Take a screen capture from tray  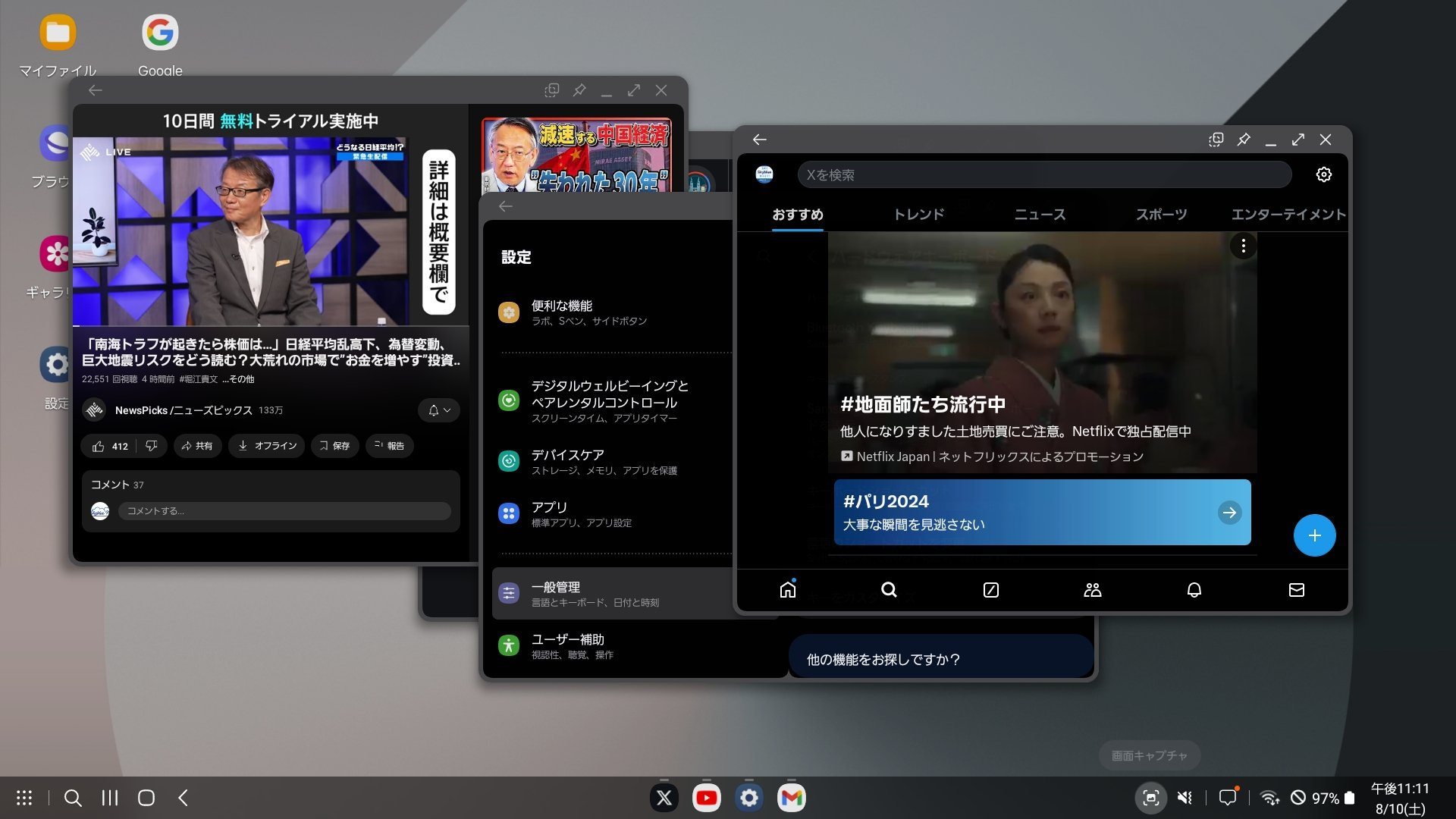pyautogui.click(x=1151, y=798)
